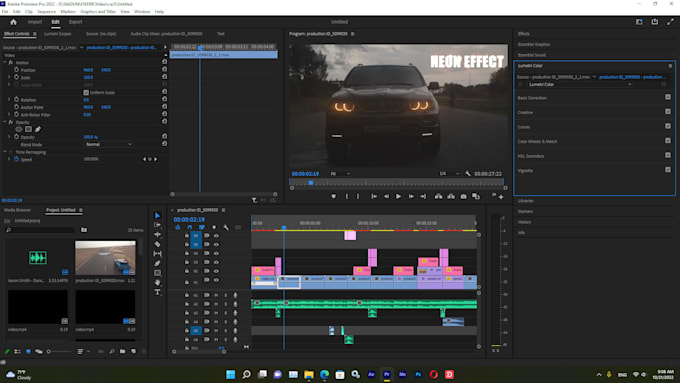This screenshot has height=383, width=680.
Task: Switch to the Import workspace tab
Action: pyautogui.click(x=35, y=22)
